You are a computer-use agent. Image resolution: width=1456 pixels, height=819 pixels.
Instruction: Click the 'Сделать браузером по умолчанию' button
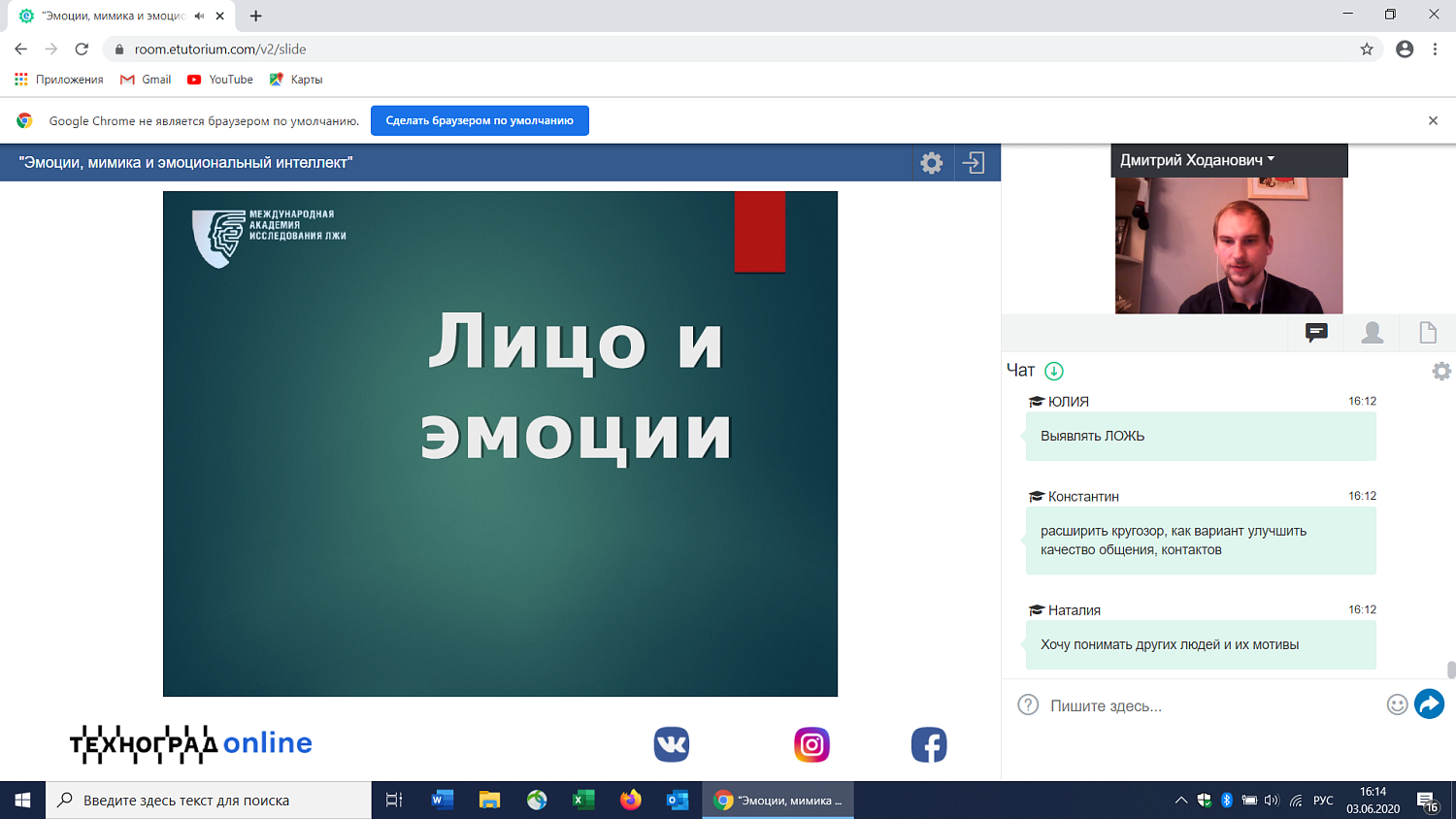pos(480,120)
